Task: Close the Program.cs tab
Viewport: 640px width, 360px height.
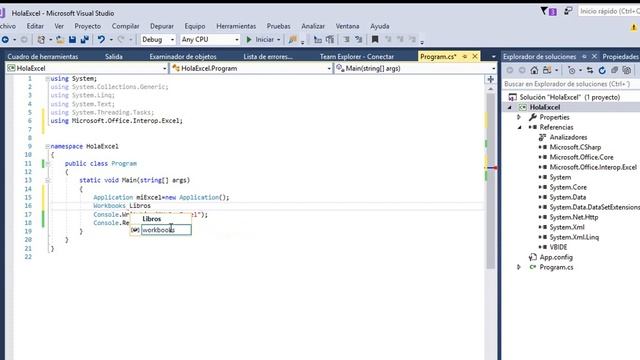Action: pos(475,56)
